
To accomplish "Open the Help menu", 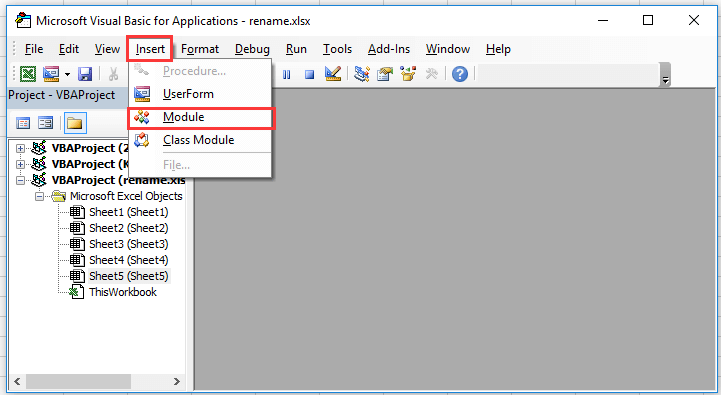I will (498, 49).
